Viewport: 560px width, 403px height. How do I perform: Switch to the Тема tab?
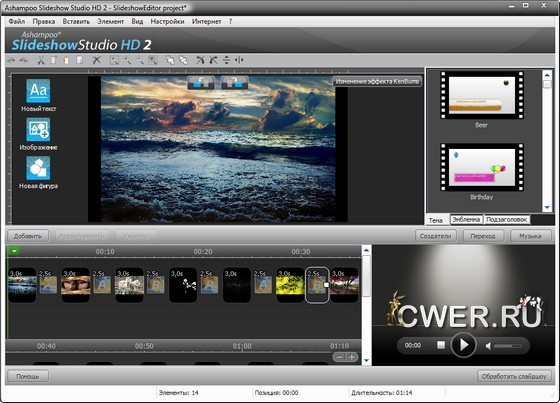point(436,220)
